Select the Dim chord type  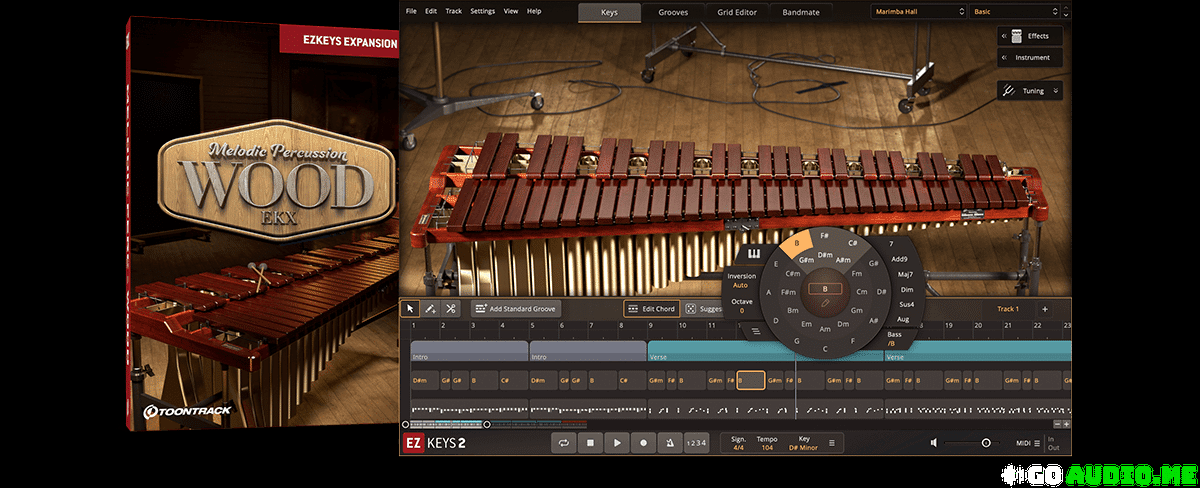pos(905,289)
